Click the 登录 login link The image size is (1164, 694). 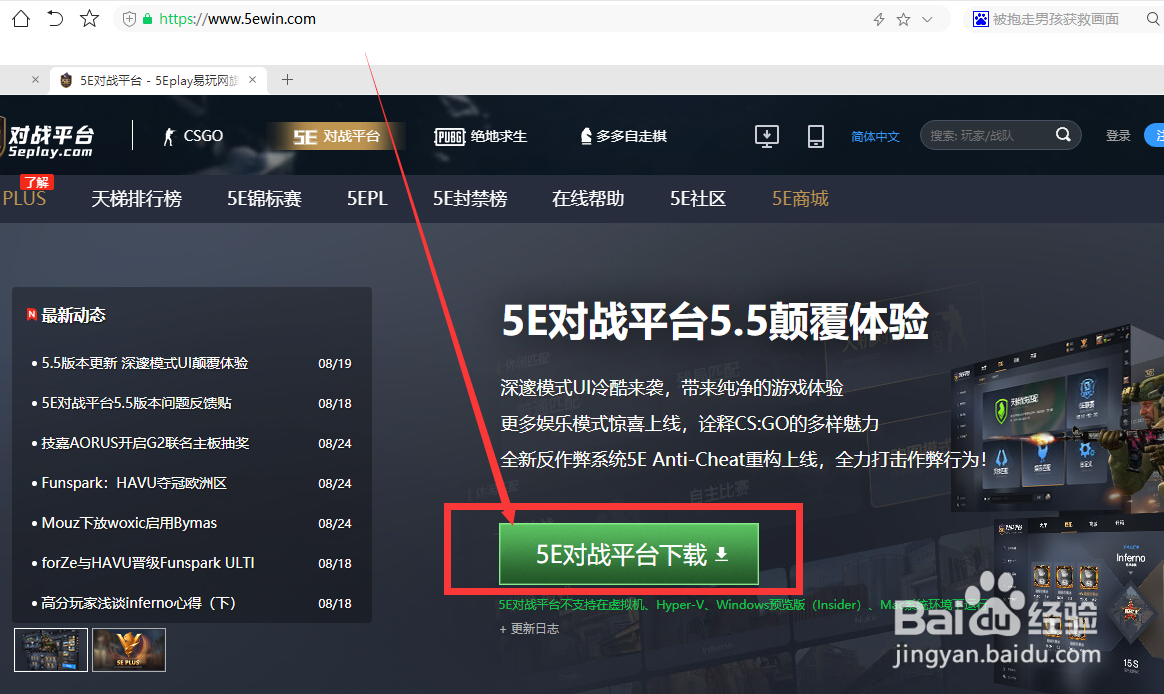pos(1118,136)
